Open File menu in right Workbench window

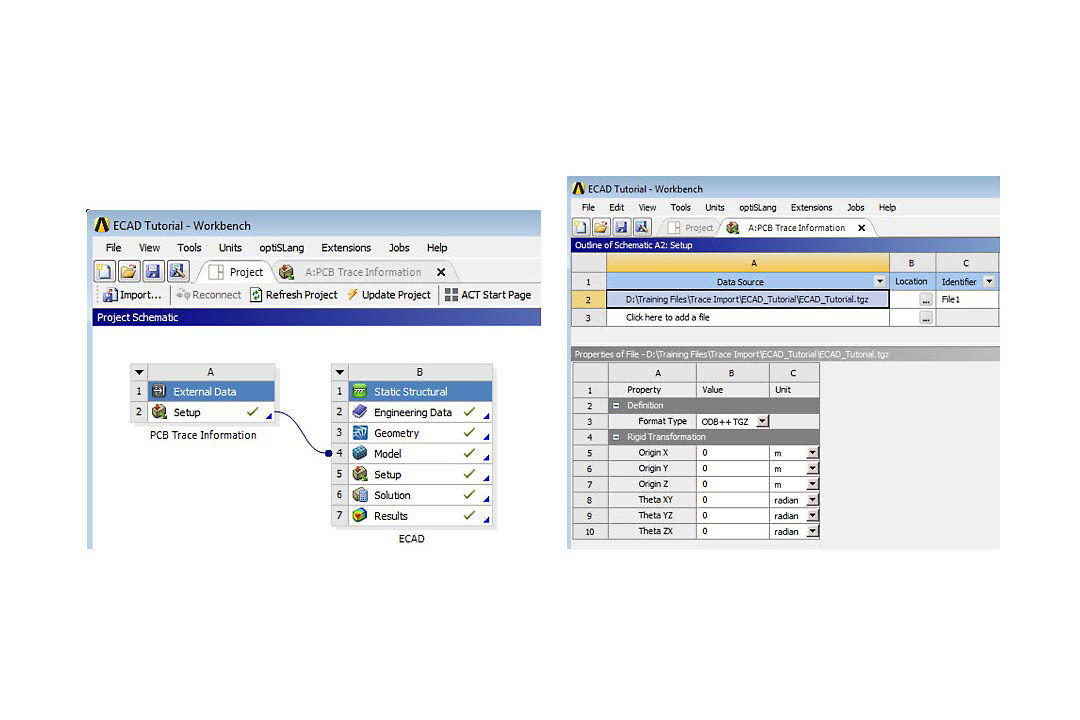588,207
